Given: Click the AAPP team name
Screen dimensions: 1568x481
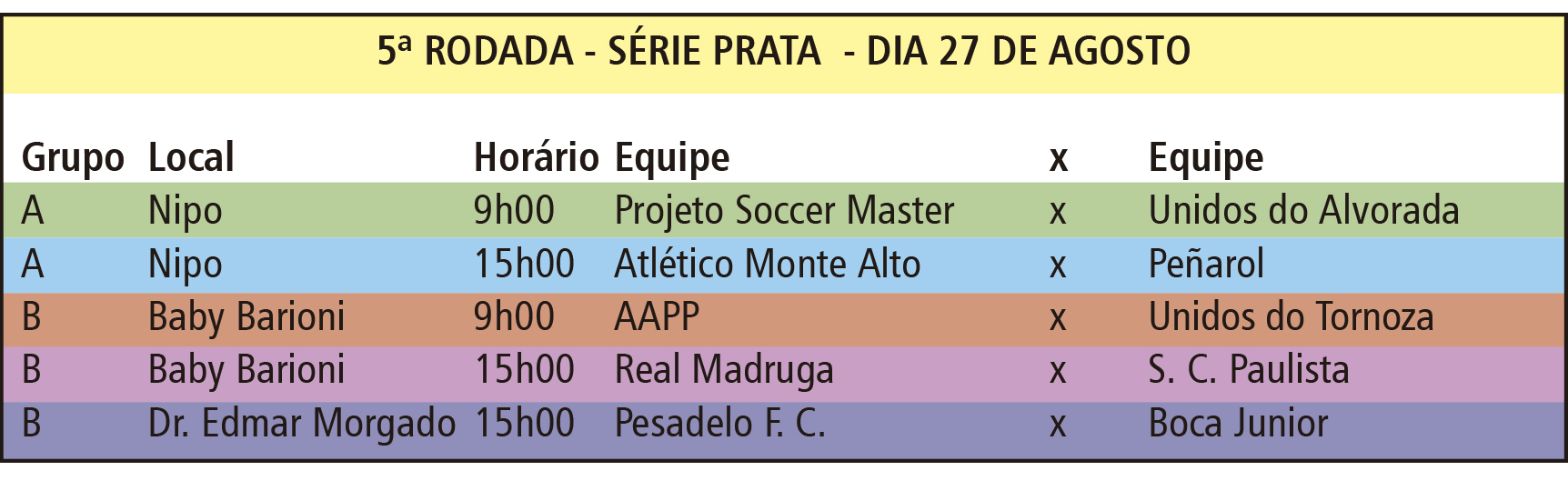Looking at the screenshot, I should [x=657, y=317].
